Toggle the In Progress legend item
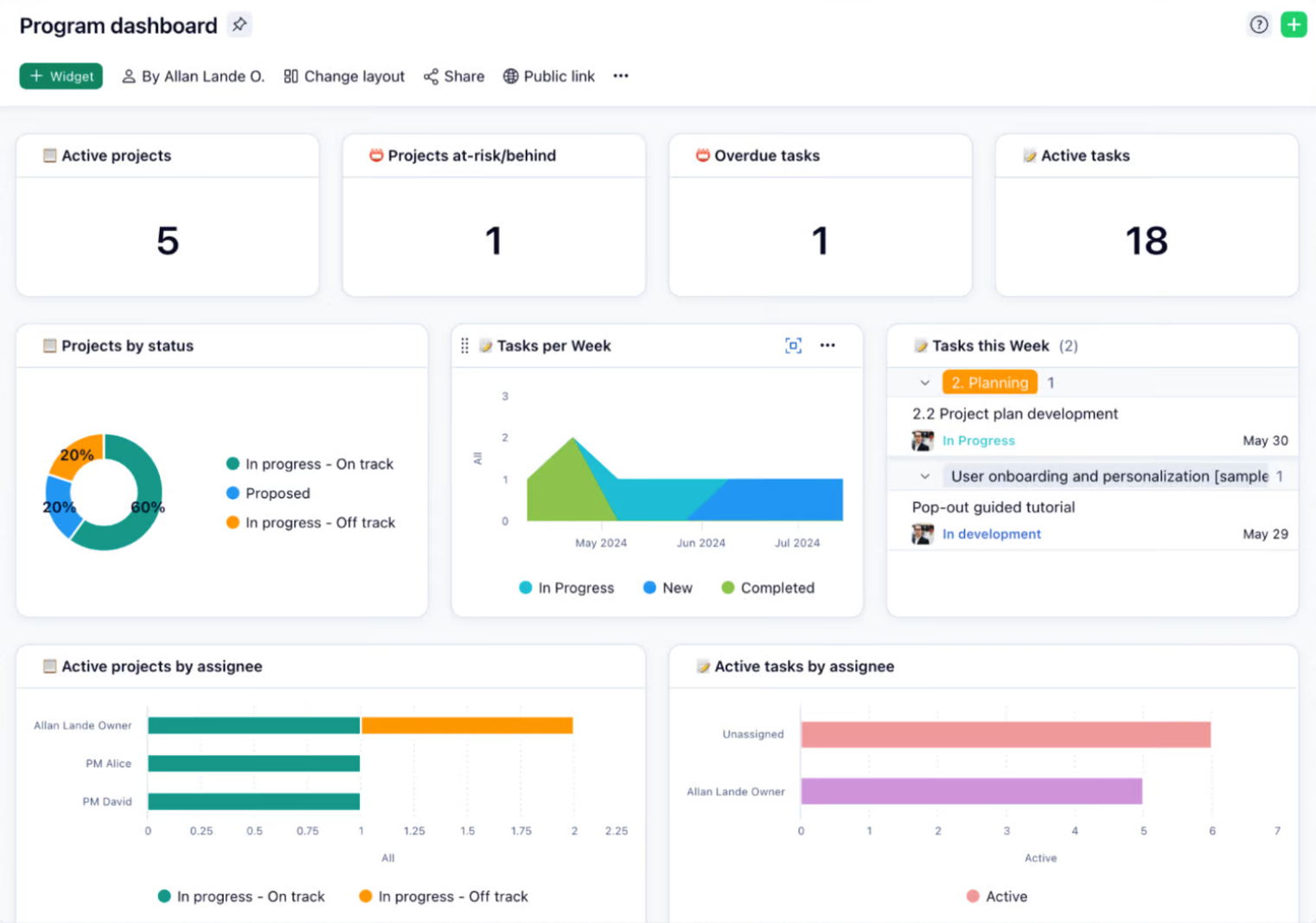Screen dimensions: 1316x923 pyautogui.click(x=566, y=588)
